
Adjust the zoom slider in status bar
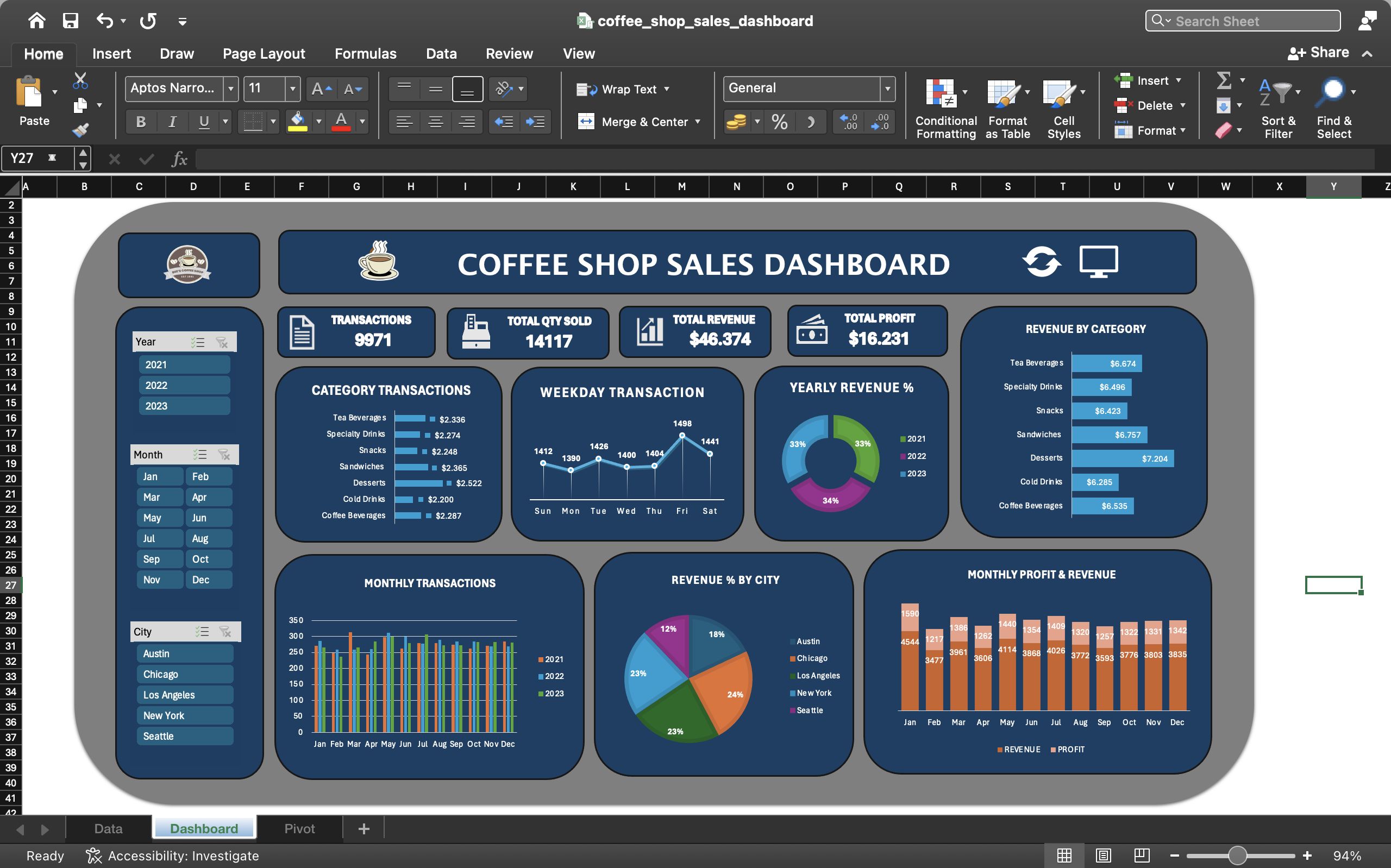coord(1237,856)
